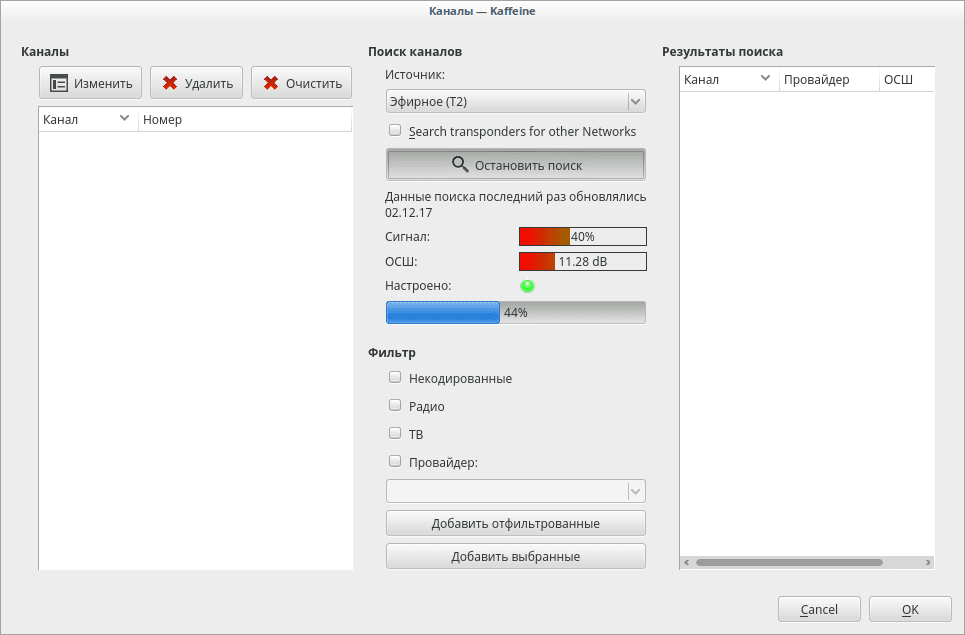Click the Изменить edit icon button

point(60,83)
